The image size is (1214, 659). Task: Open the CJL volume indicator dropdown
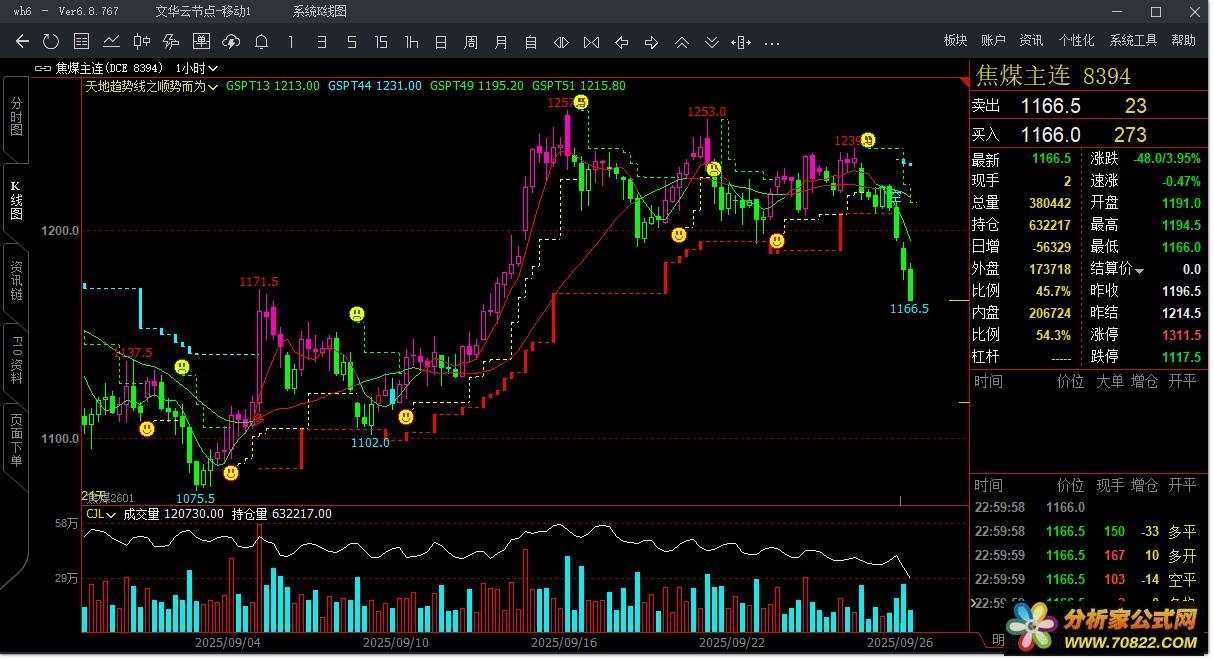[112, 514]
